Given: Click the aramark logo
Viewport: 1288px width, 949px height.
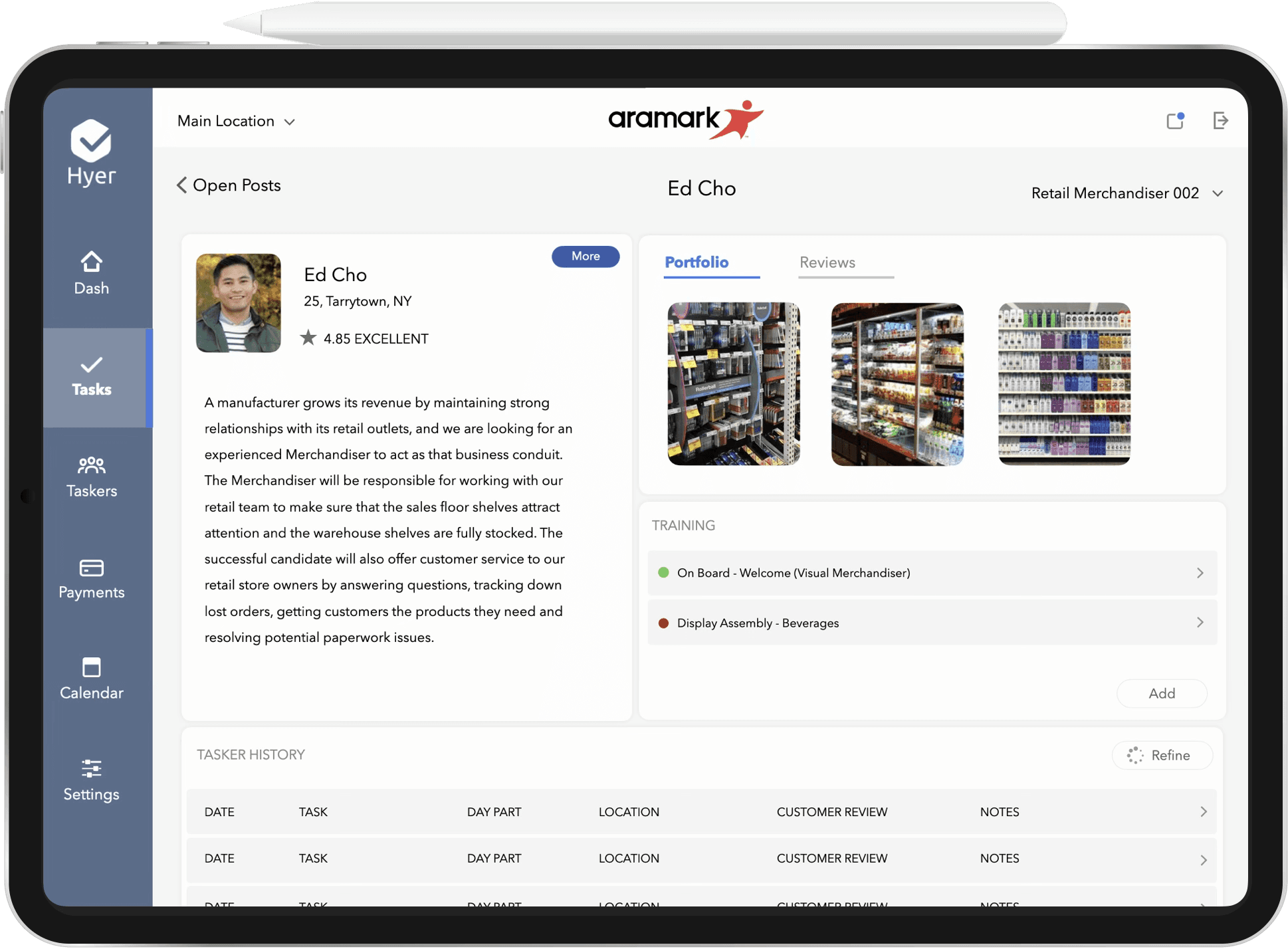Looking at the screenshot, I should 685,120.
